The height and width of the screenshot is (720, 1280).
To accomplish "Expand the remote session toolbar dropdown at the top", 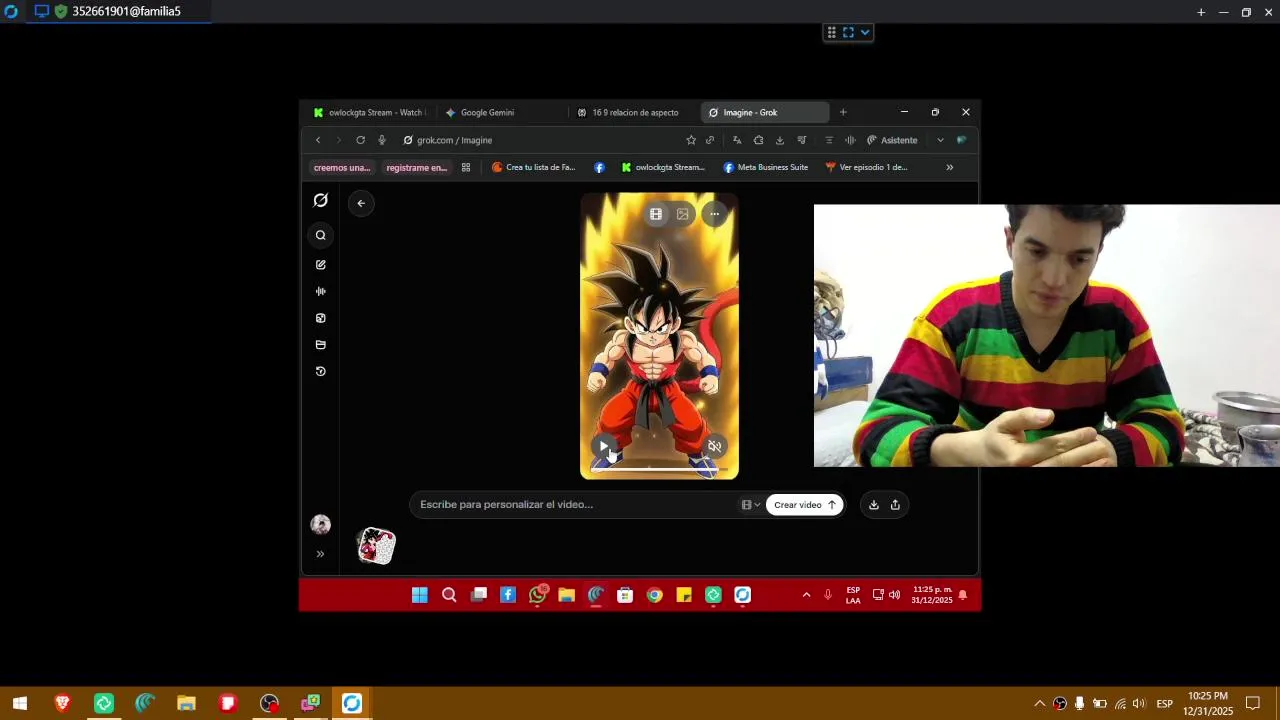I will coord(865,33).
